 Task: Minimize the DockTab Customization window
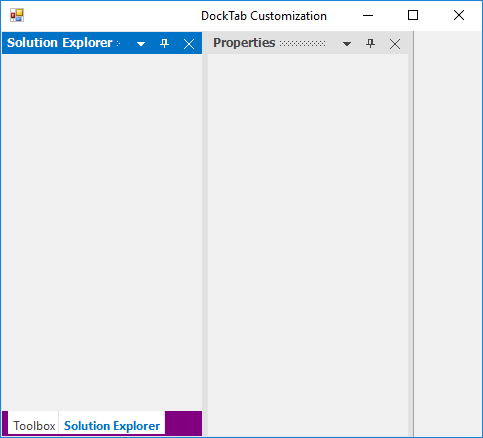point(368,15)
